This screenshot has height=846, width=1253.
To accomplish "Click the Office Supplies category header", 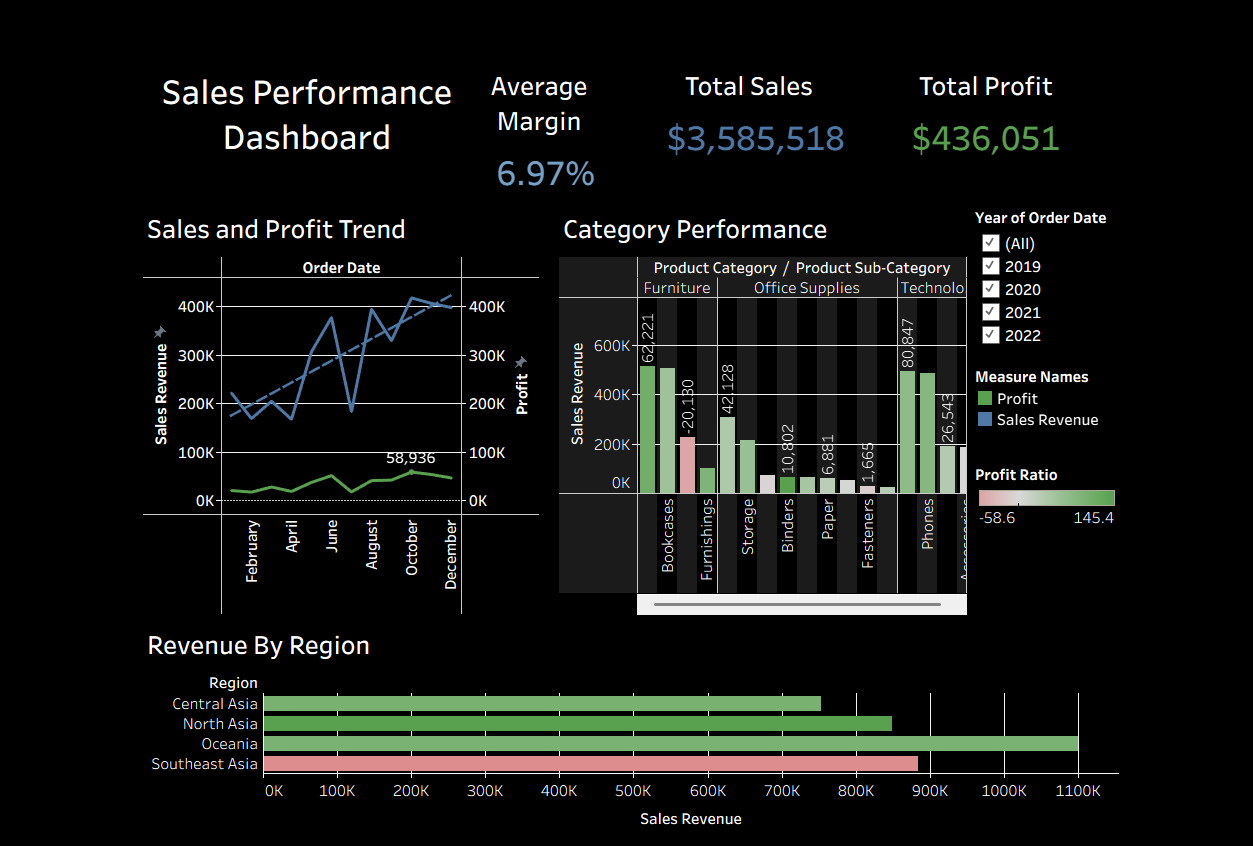I will [807, 288].
